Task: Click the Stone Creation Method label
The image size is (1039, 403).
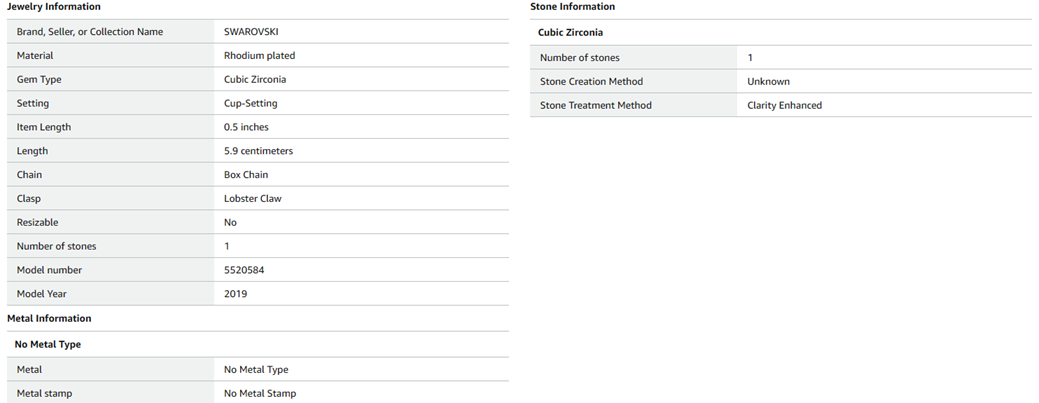Action: pos(591,82)
